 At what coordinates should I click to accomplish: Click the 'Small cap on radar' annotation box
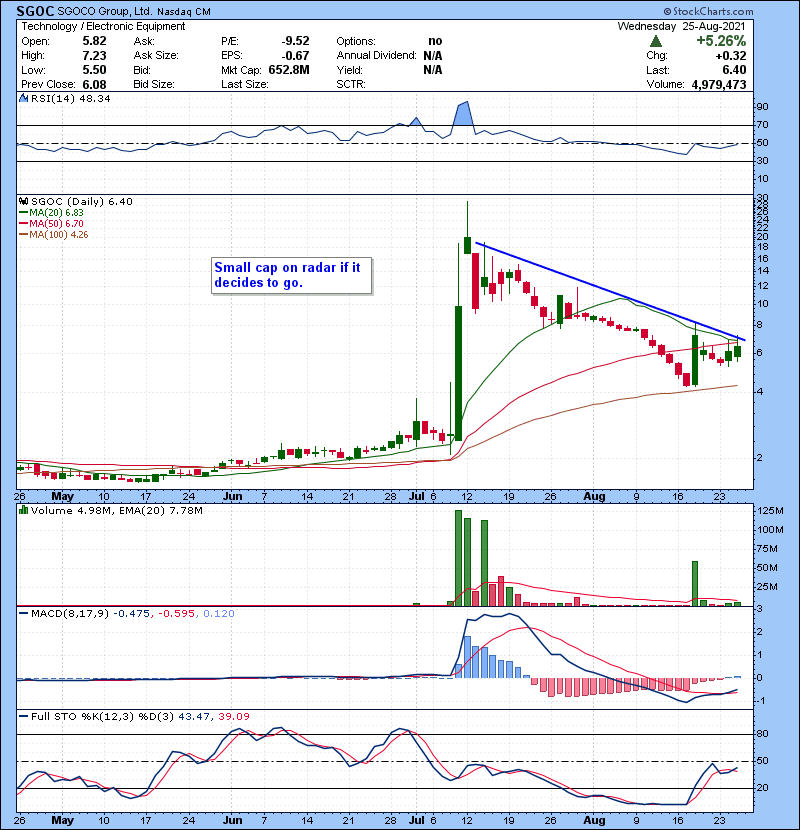[291, 275]
